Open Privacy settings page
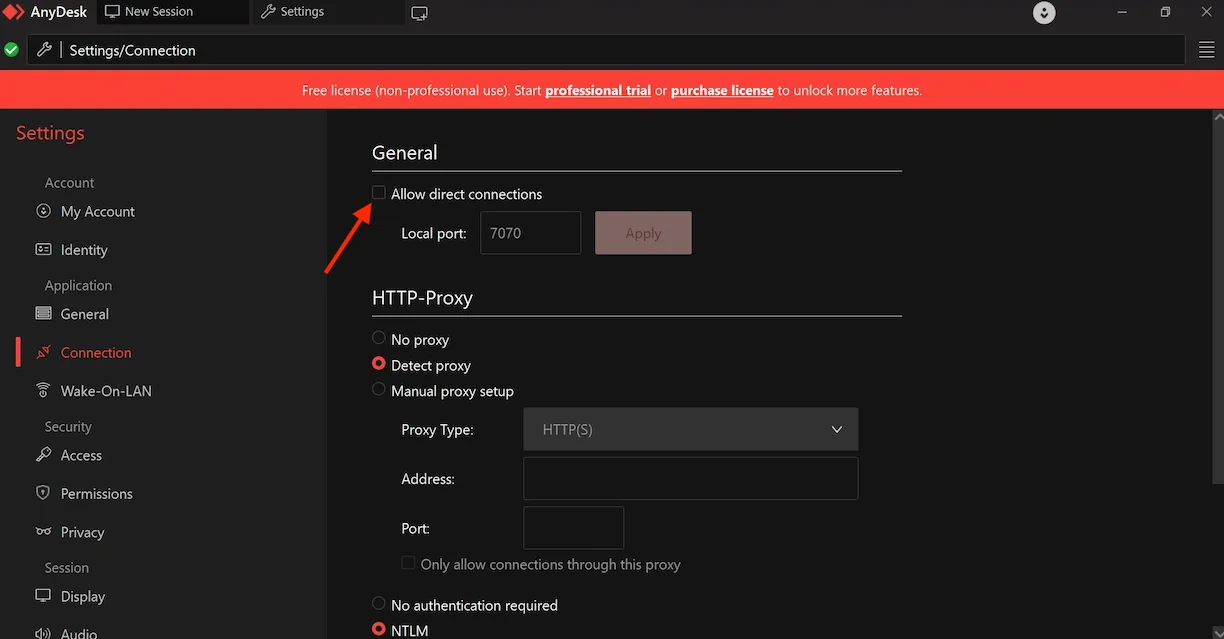1224x639 pixels. [x=82, y=532]
